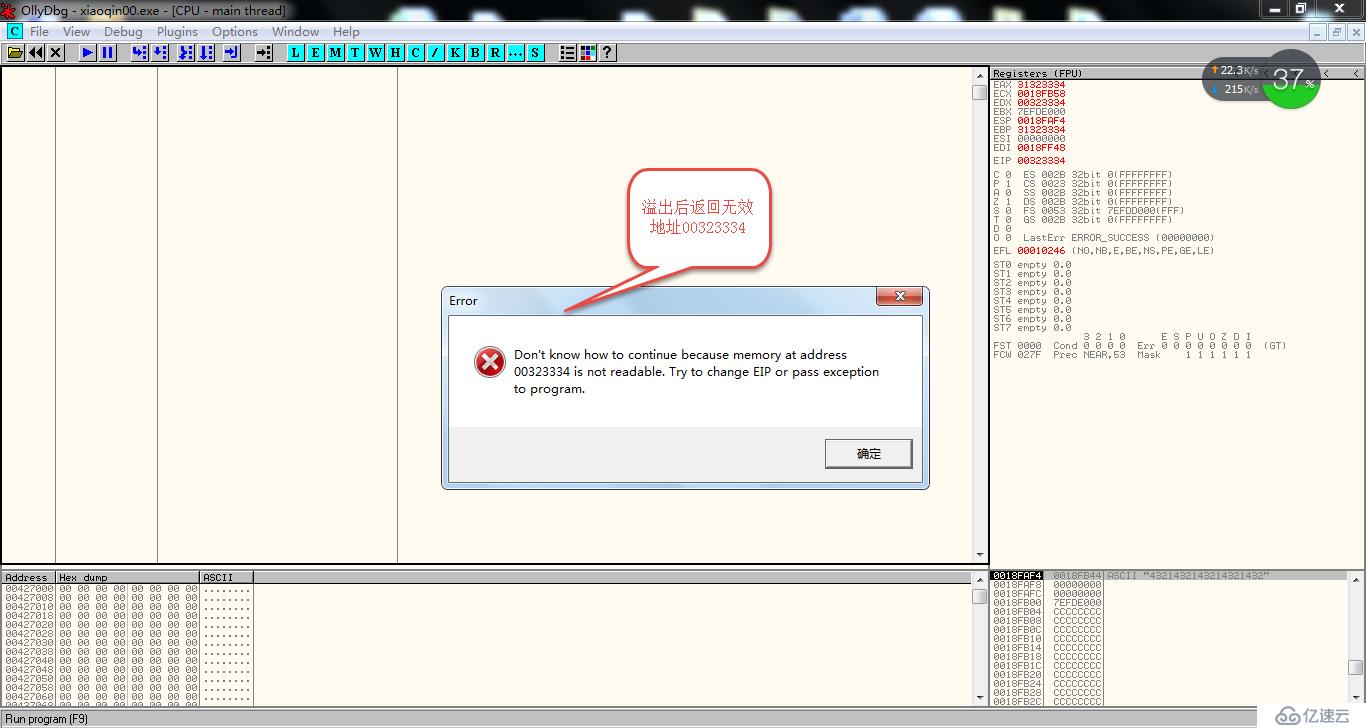Select the EFL value 00010246
This screenshot has height=728, width=1366.
(1041, 251)
